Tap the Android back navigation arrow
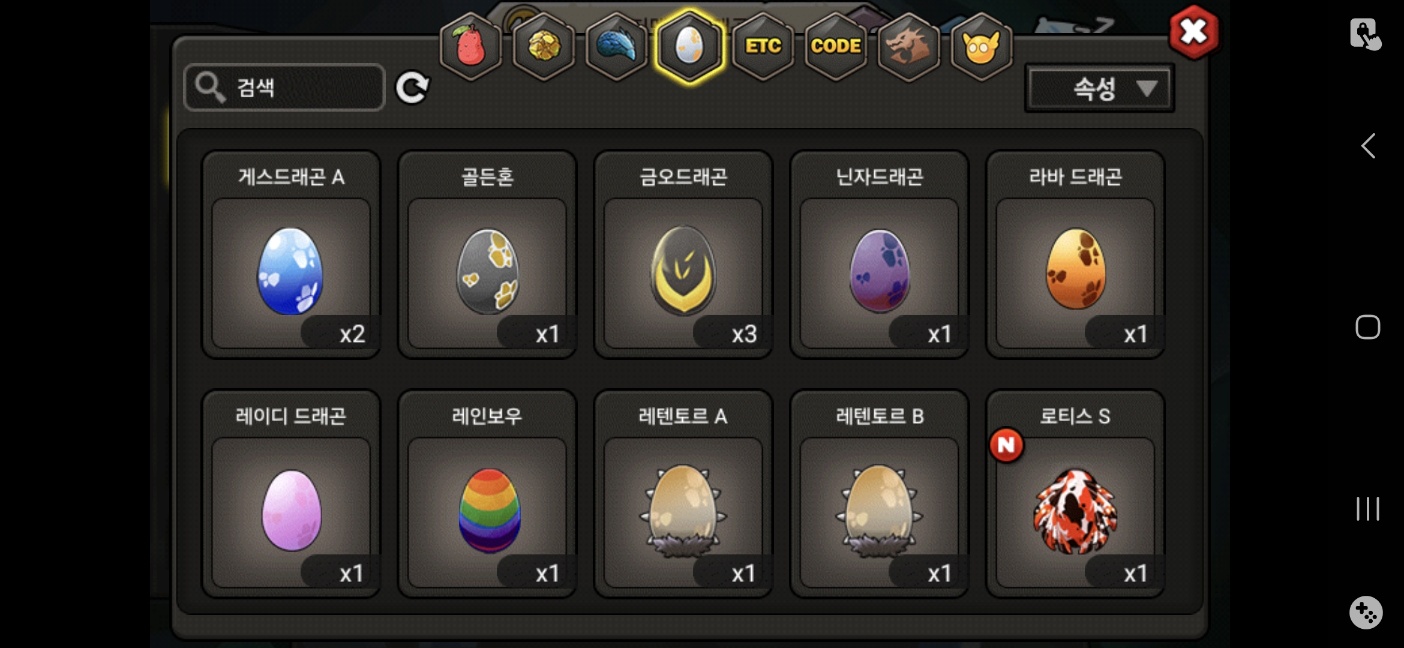This screenshot has height=648, width=1404. 1367,146
